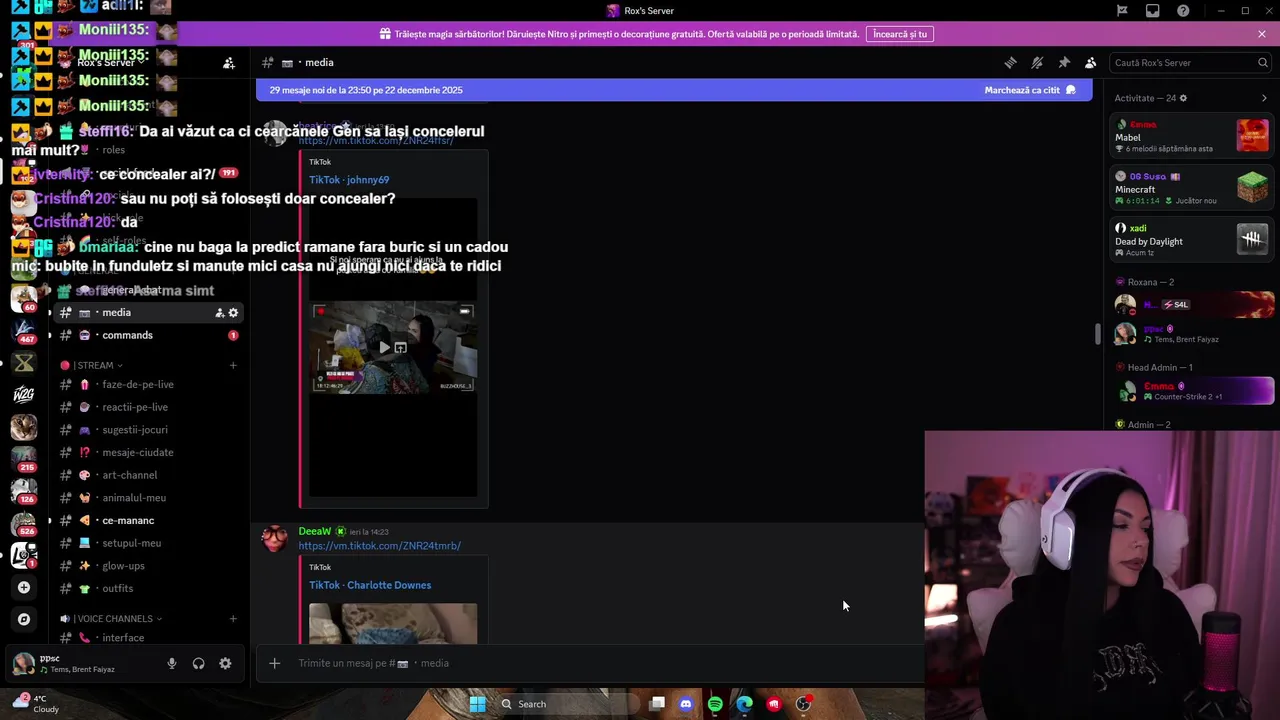This screenshot has width=1280, height=720.
Task: Open Task View on taskbar
Action: point(657,704)
